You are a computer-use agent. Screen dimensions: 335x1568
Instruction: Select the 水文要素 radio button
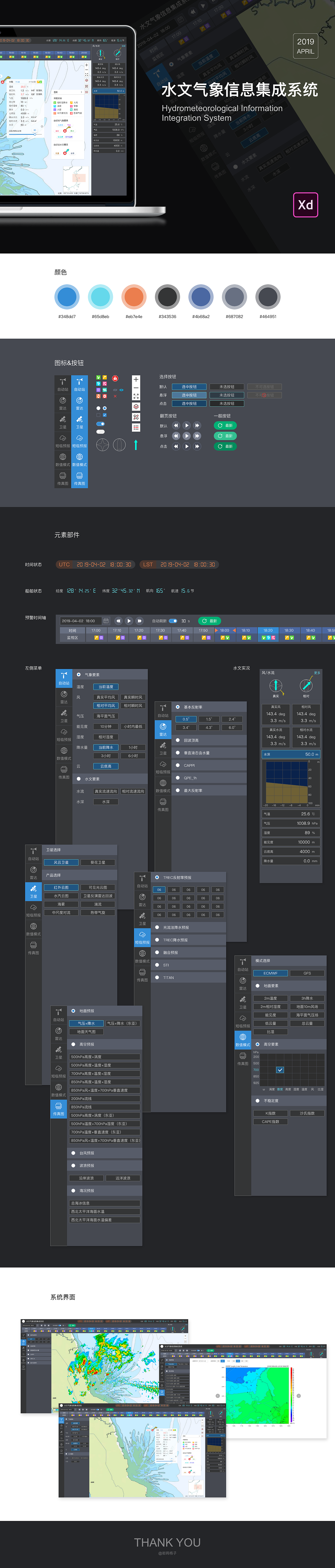coord(79,779)
